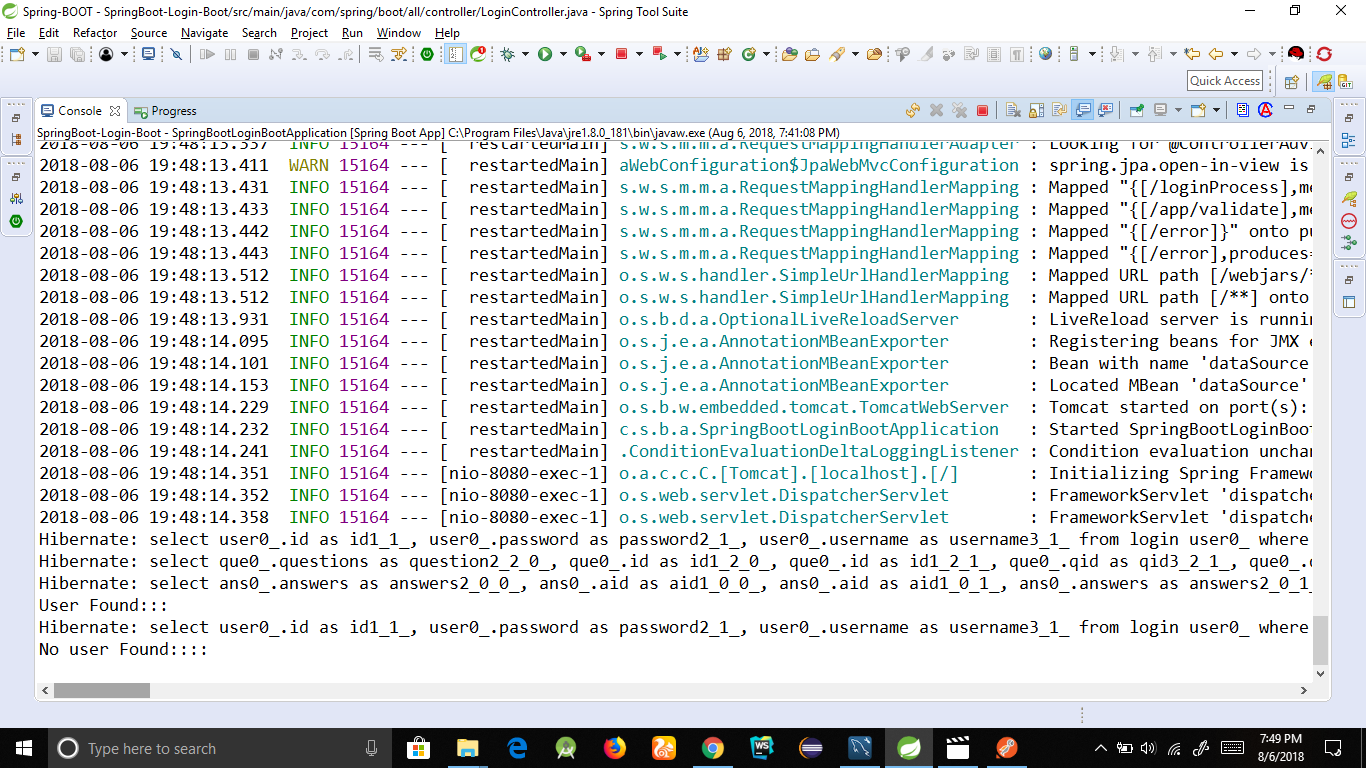Click the red circular refresh icon

point(1324,54)
